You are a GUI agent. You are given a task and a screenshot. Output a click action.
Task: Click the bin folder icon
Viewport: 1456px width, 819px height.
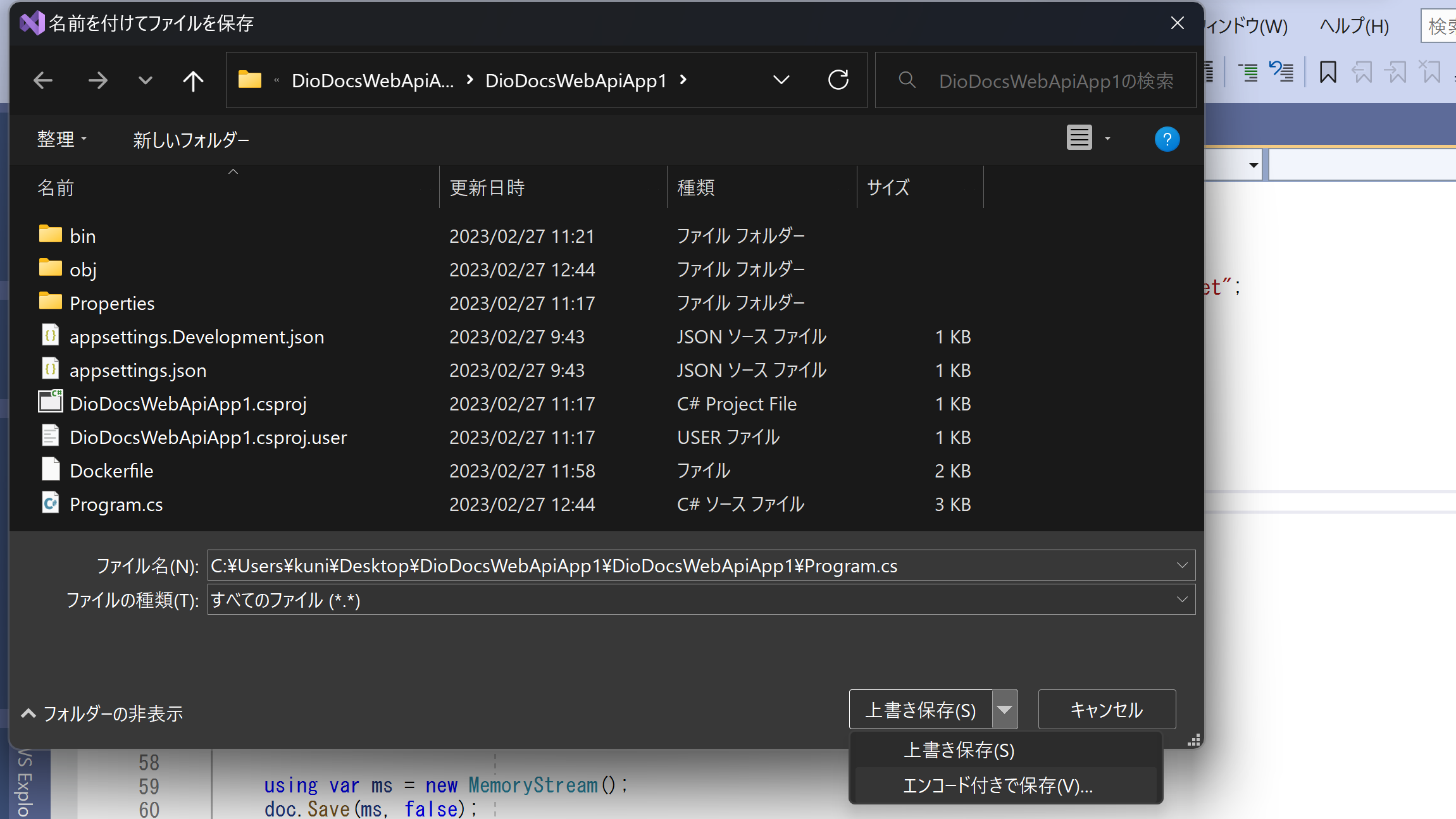pos(51,234)
